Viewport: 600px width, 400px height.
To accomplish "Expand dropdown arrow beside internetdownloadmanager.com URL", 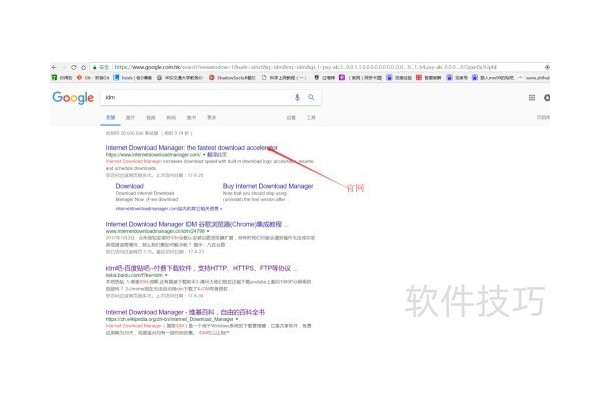I will (x=204, y=155).
